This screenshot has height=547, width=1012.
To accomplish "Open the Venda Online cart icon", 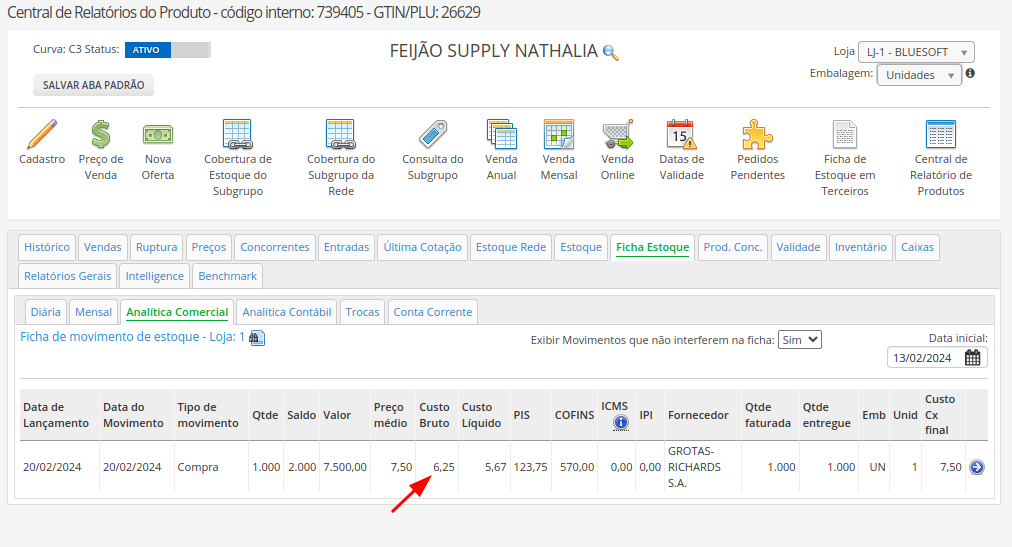I will 617,134.
